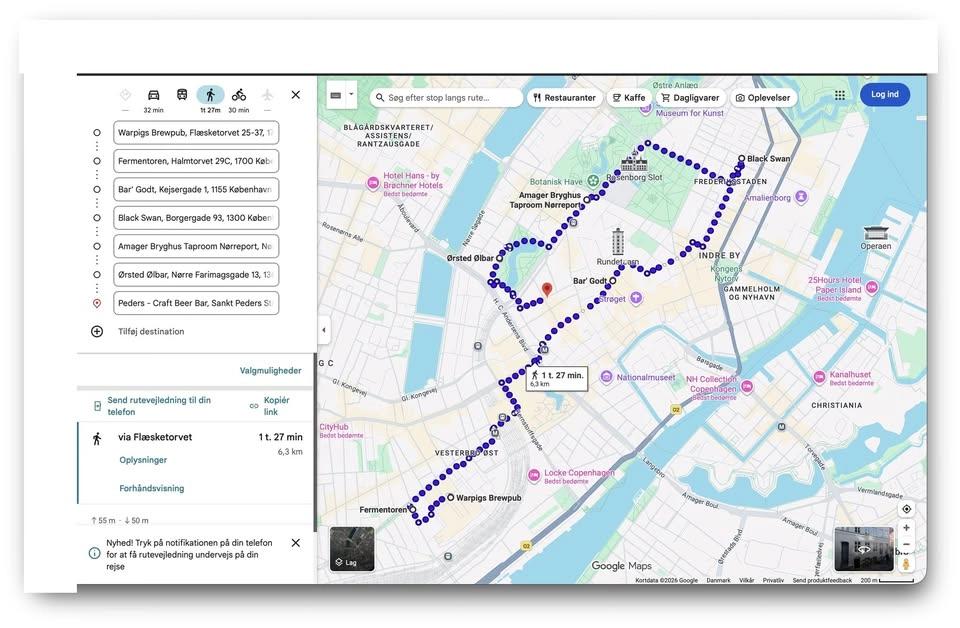The height and width of the screenshot is (628, 960).
Task: Filter by Dagligvarer chip
Action: [x=689, y=97]
